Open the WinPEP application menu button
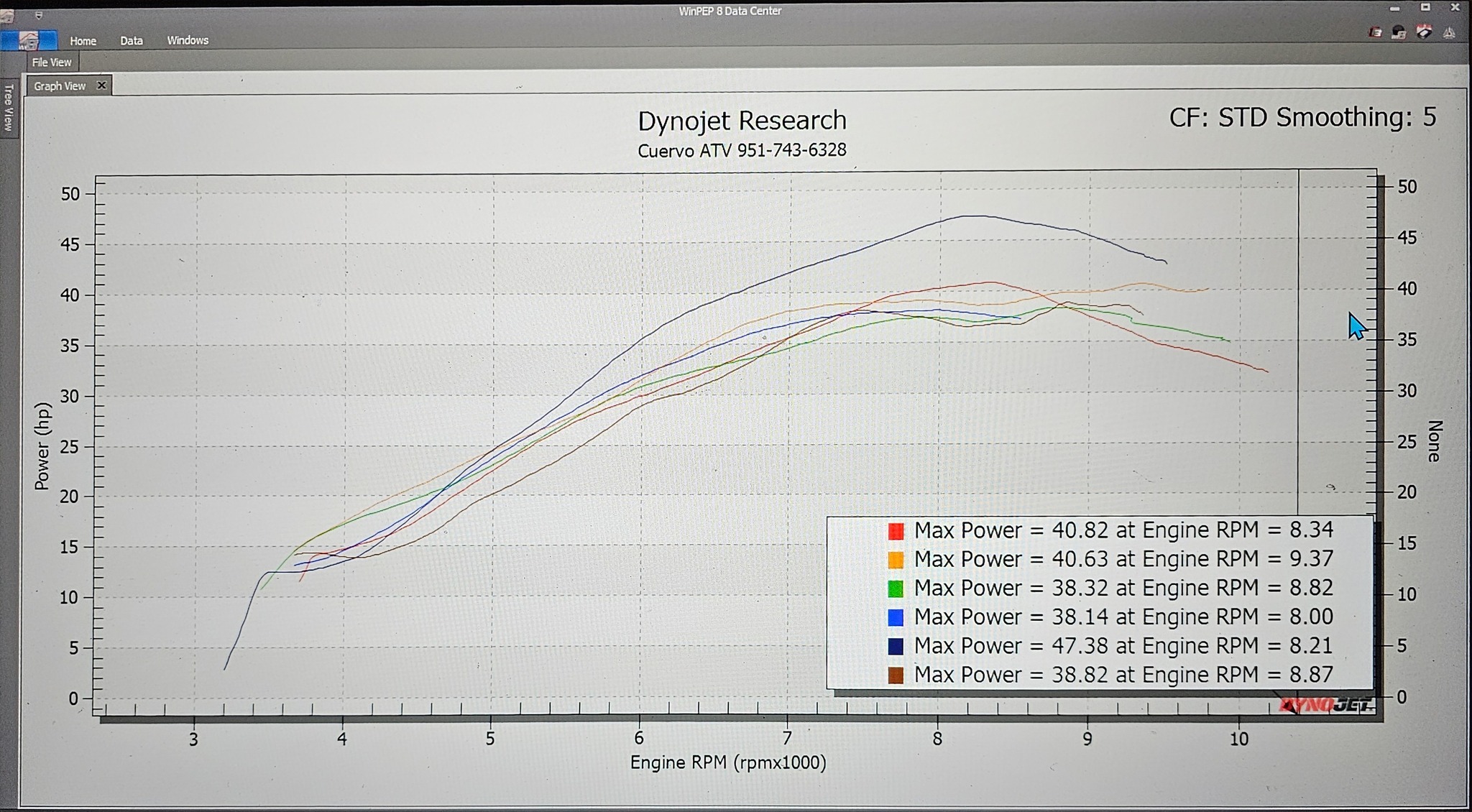Screen dimensions: 1472x812 (29, 40)
